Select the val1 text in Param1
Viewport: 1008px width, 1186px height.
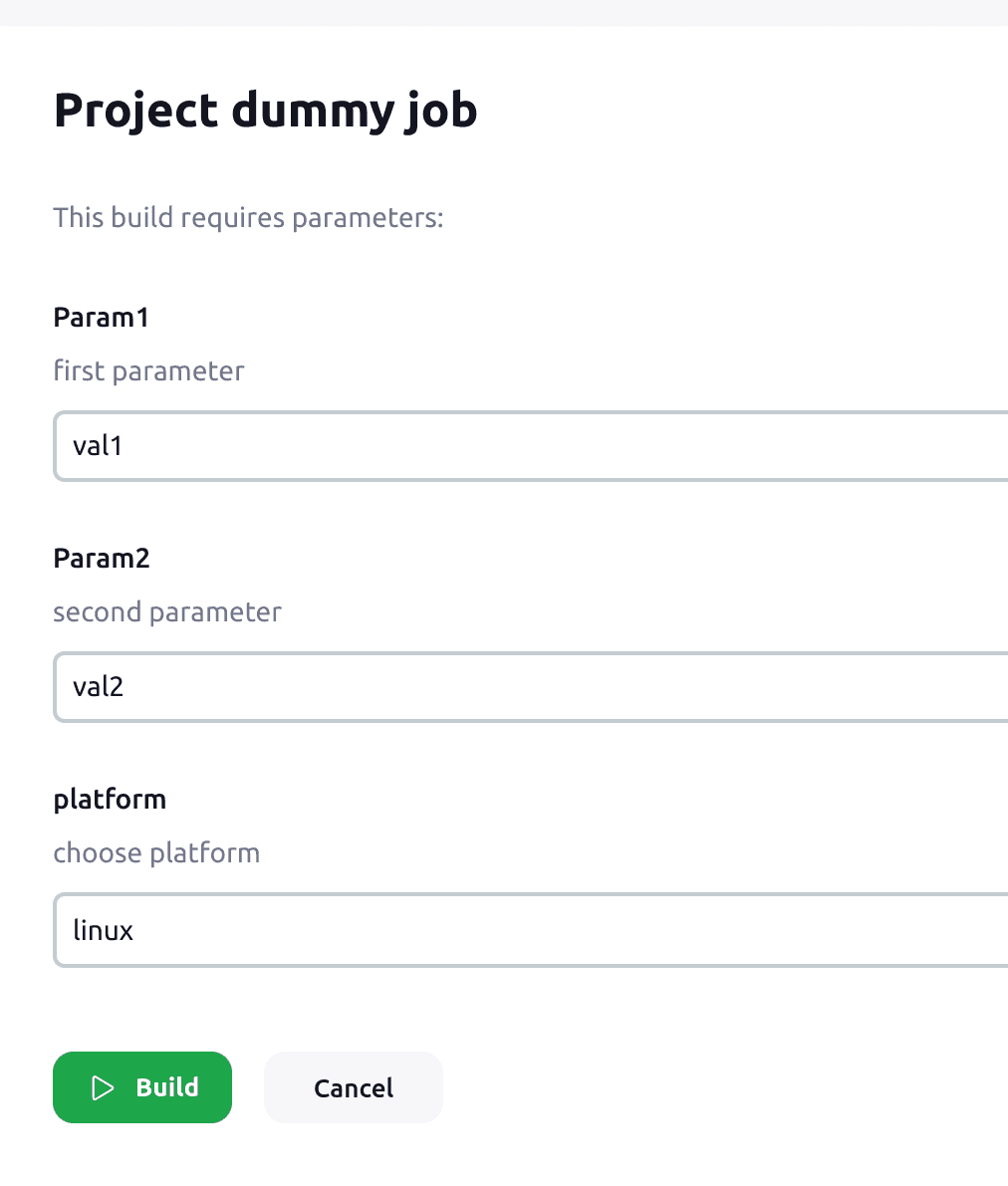98,446
